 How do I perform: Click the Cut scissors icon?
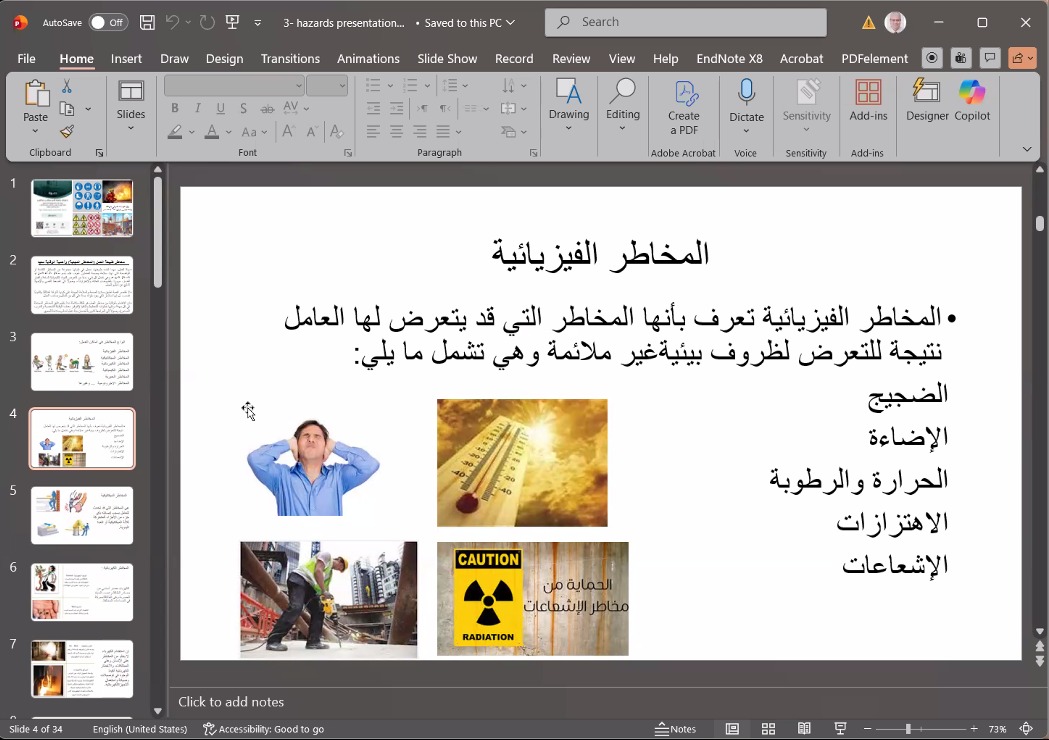[67, 87]
